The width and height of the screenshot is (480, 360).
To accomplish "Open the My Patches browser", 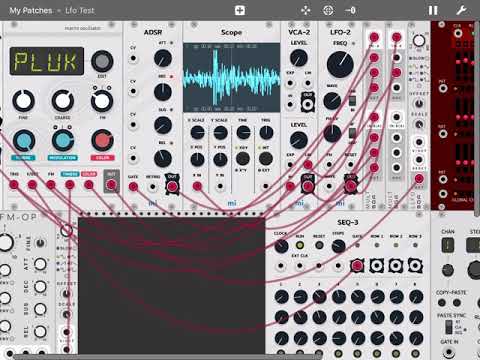I will 30,11.
